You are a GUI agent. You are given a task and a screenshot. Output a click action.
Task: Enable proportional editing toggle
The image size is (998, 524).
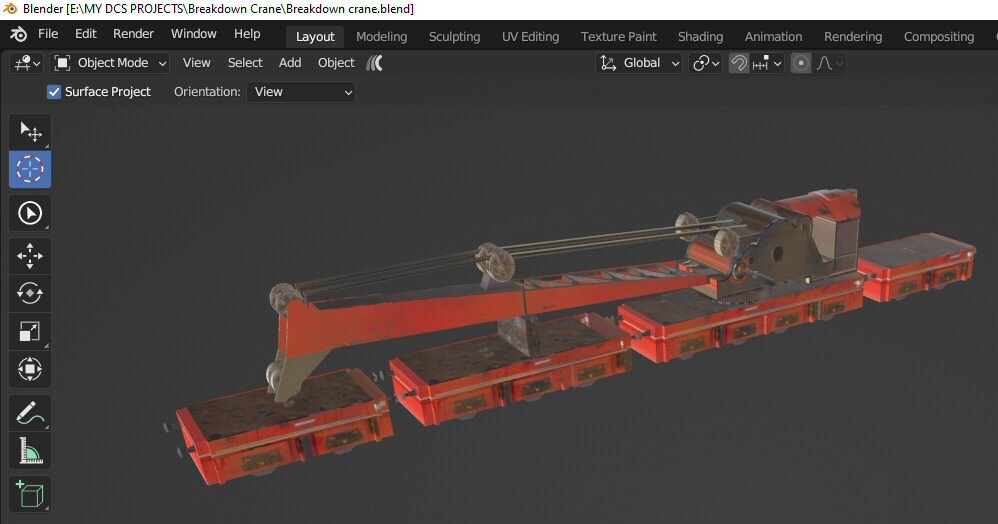[801, 63]
